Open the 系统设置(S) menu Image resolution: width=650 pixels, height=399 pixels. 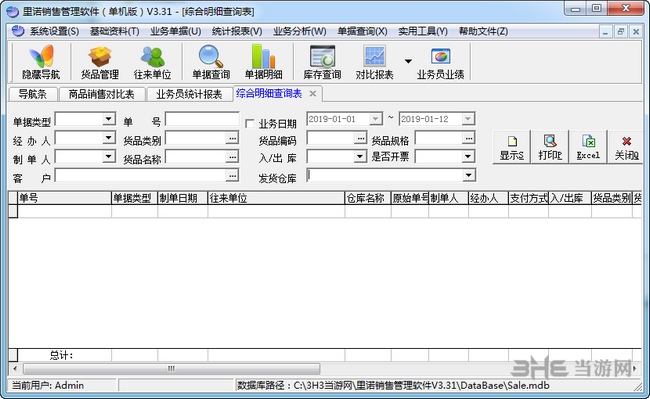pos(54,31)
